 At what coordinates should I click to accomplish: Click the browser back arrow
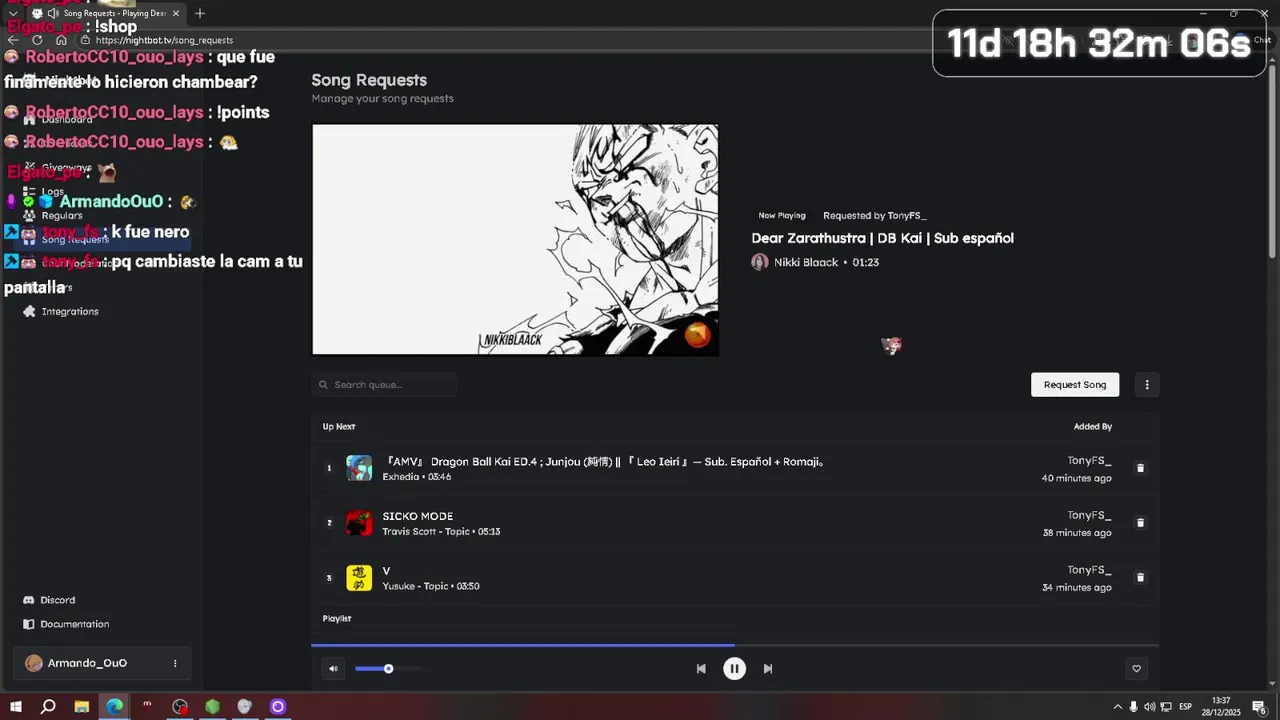pos(13,40)
